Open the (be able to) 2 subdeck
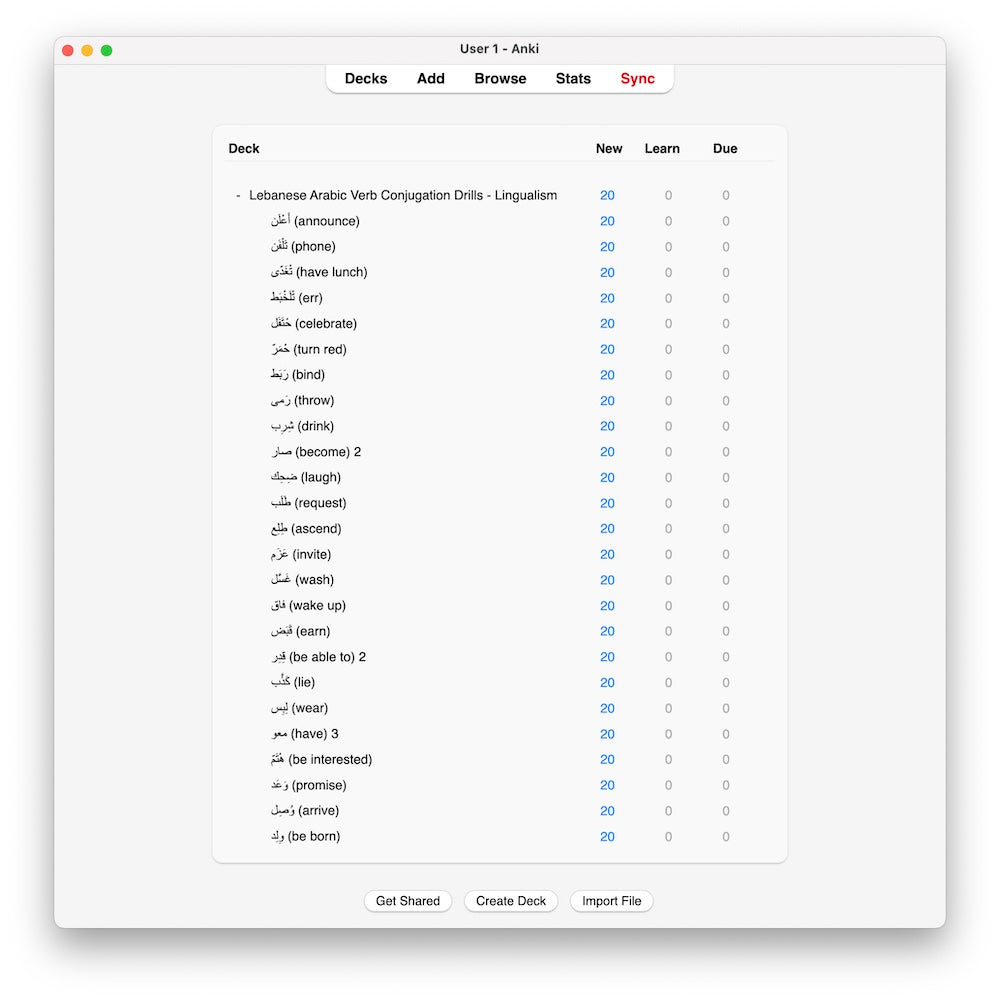Viewport: 1000px width, 1000px height. tap(319, 657)
